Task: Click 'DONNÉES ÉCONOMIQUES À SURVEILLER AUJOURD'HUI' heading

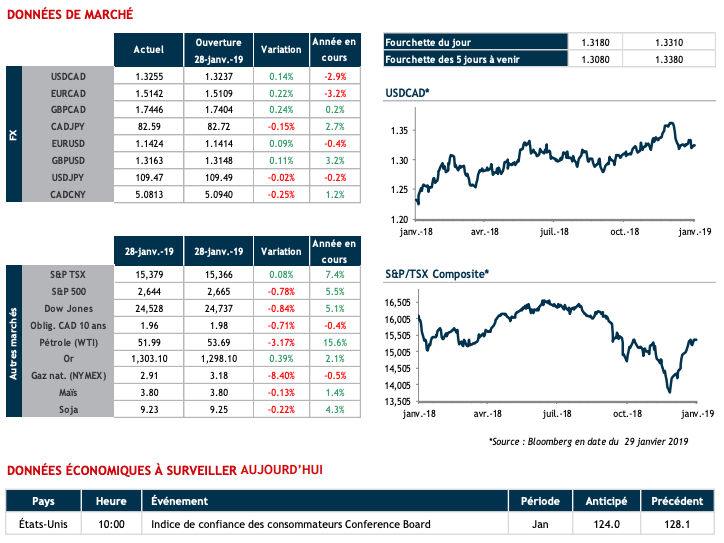Action: (x=165, y=469)
